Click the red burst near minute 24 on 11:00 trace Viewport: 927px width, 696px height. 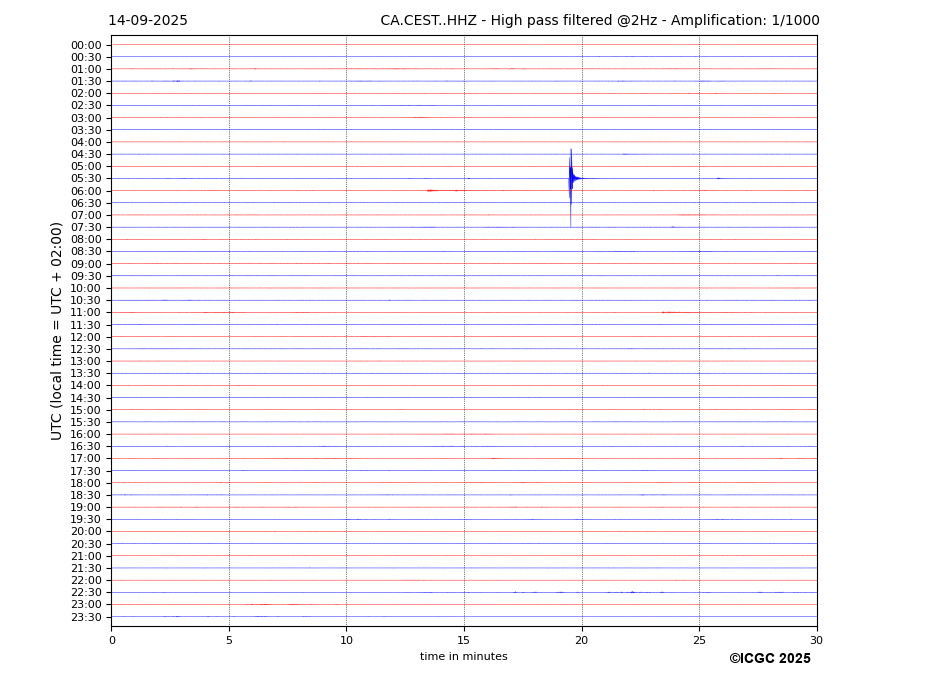tap(680, 312)
